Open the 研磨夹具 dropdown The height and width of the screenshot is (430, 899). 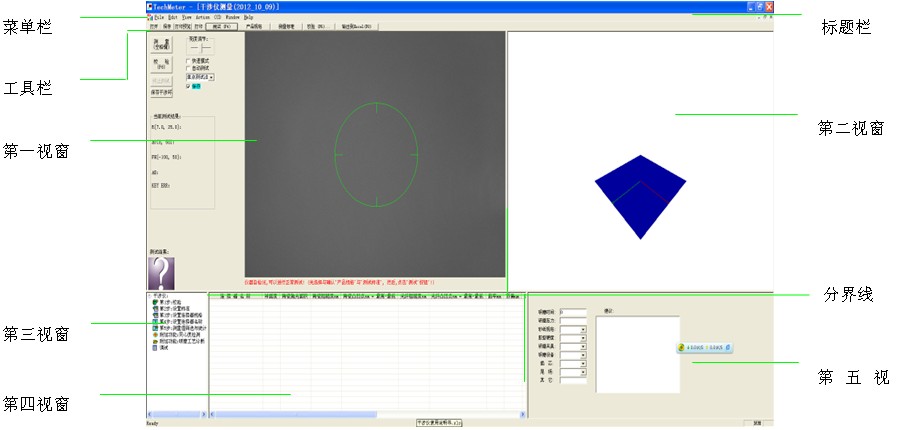click(x=583, y=346)
